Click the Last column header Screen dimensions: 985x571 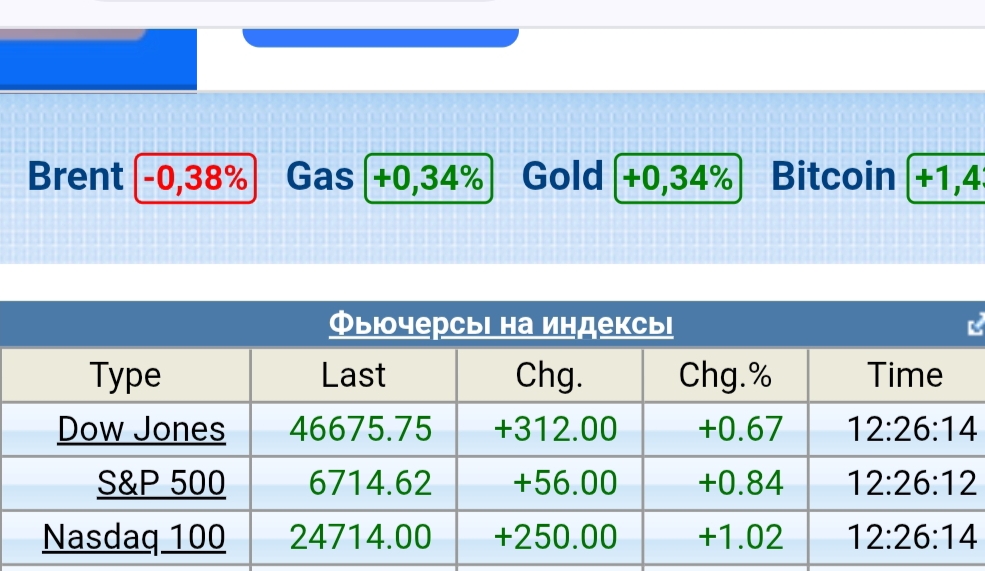click(353, 375)
